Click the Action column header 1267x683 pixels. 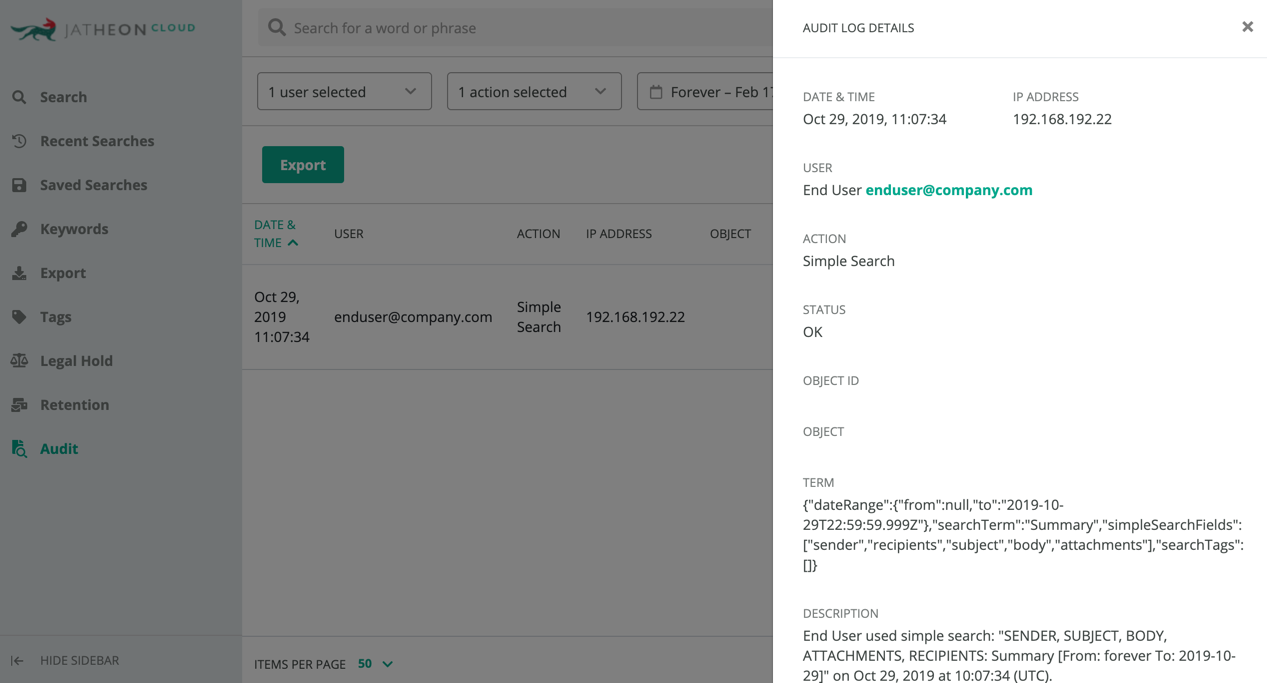tap(538, 234)
